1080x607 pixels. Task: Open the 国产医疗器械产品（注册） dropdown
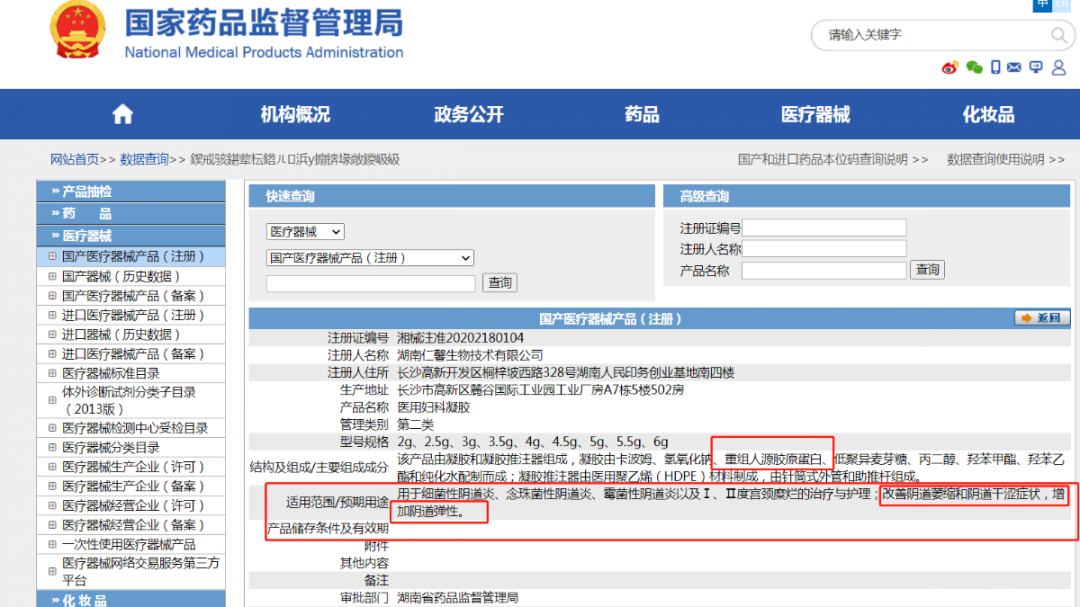click(x=369, y=257)
